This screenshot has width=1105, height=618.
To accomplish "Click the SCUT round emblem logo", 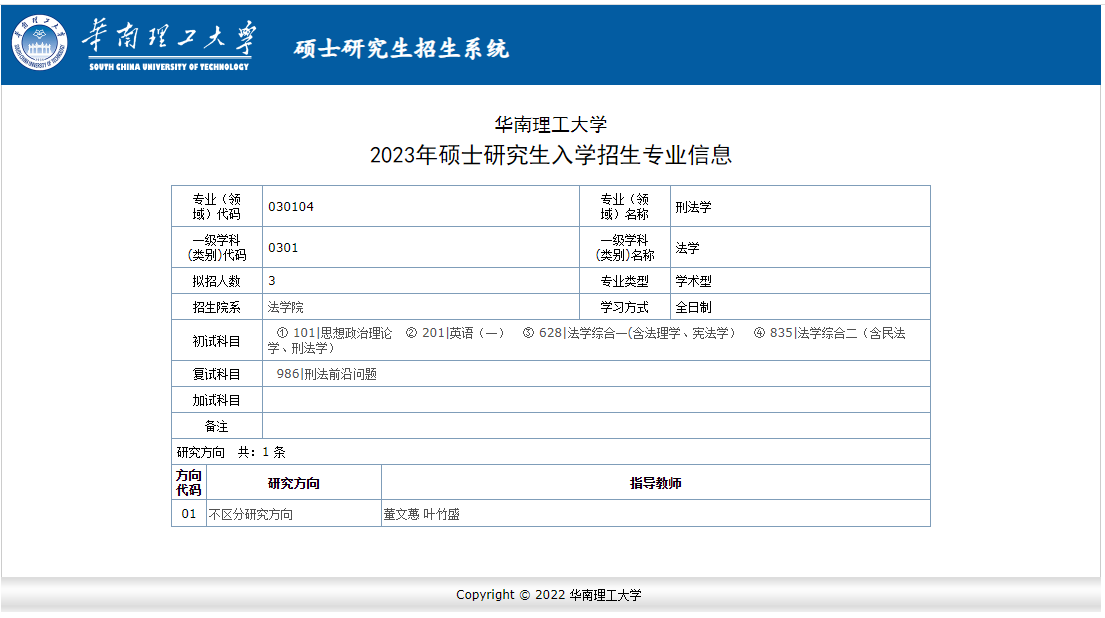I will tap(39, 43).
